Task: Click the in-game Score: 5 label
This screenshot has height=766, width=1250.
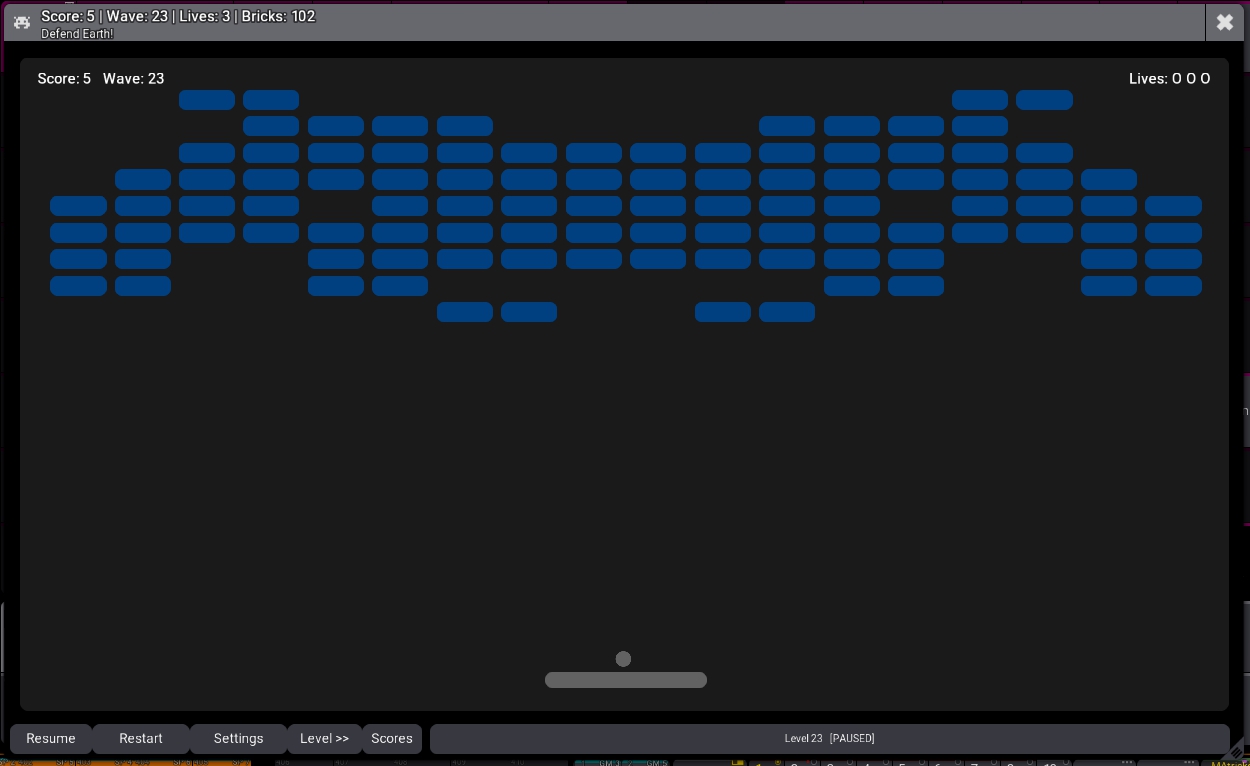Action: [64, 78]
